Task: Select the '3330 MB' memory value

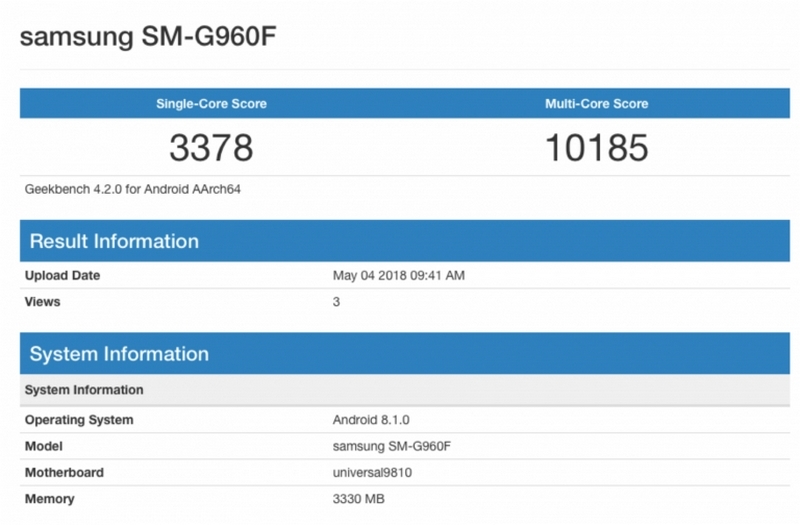Action: point(359,499)
